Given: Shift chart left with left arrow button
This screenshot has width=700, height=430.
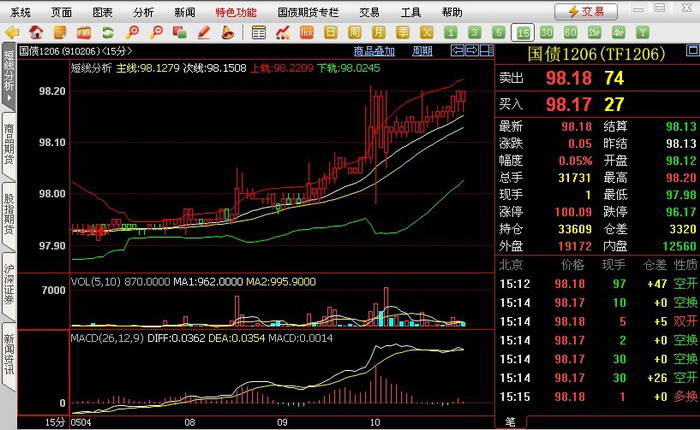Looking at the screenshot, I should pyautogui.click(x=457, y=50).
